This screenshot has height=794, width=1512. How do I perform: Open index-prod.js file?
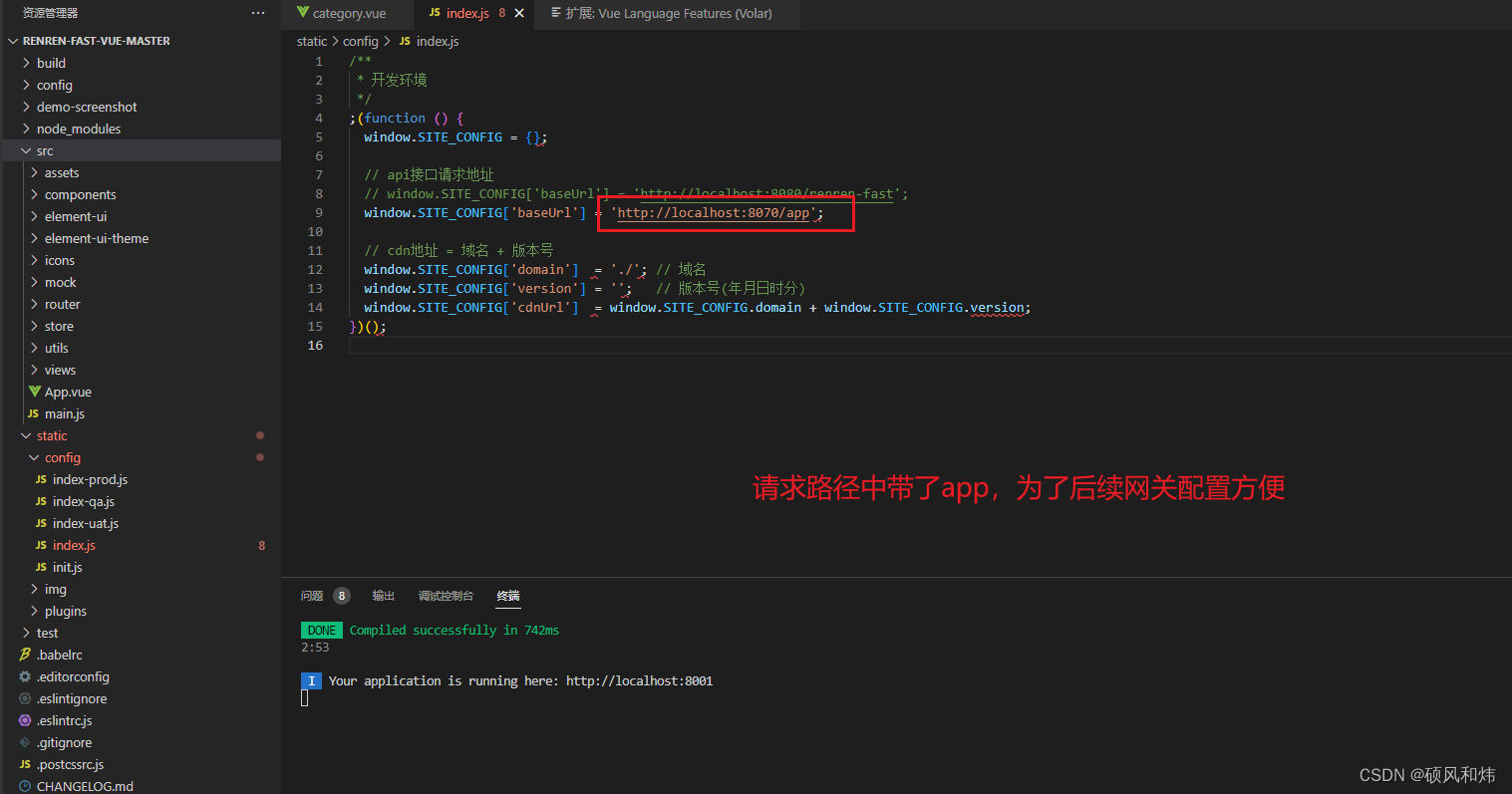coord(90,479)
